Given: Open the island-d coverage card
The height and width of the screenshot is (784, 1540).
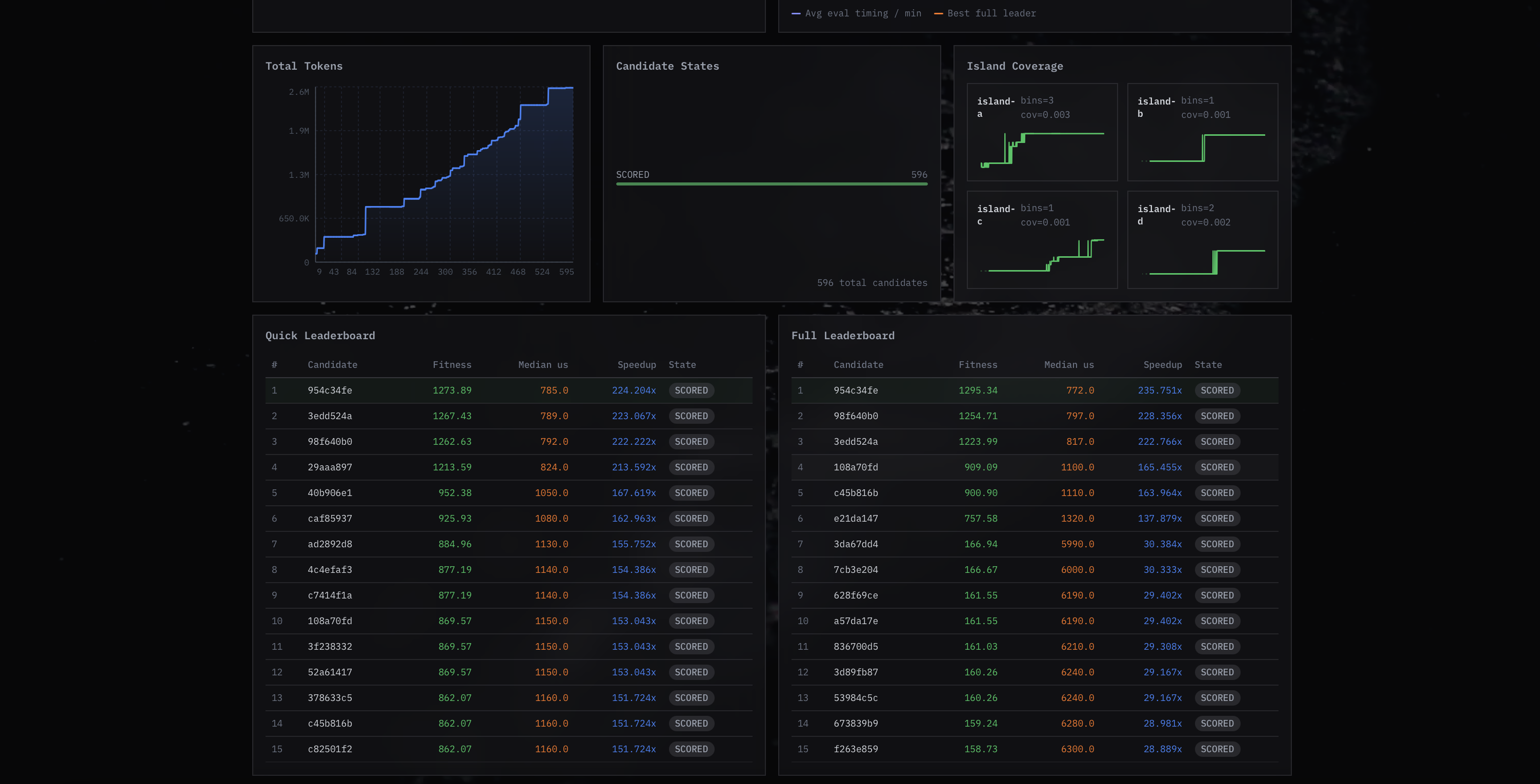Looking at the screenshot, I should point(1202,240).
